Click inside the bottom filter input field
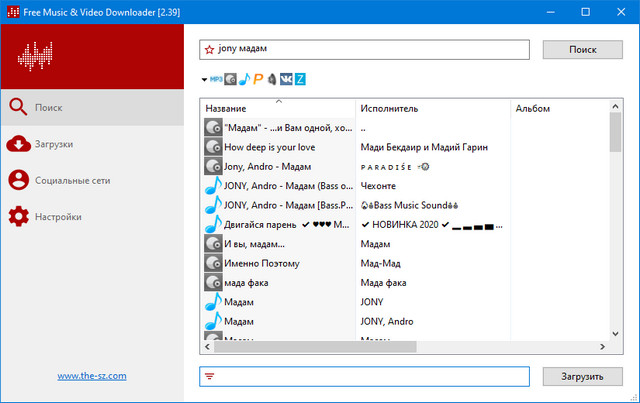This screenshot has width=640, height=403. pyautogui.click(x=370, y=376)
